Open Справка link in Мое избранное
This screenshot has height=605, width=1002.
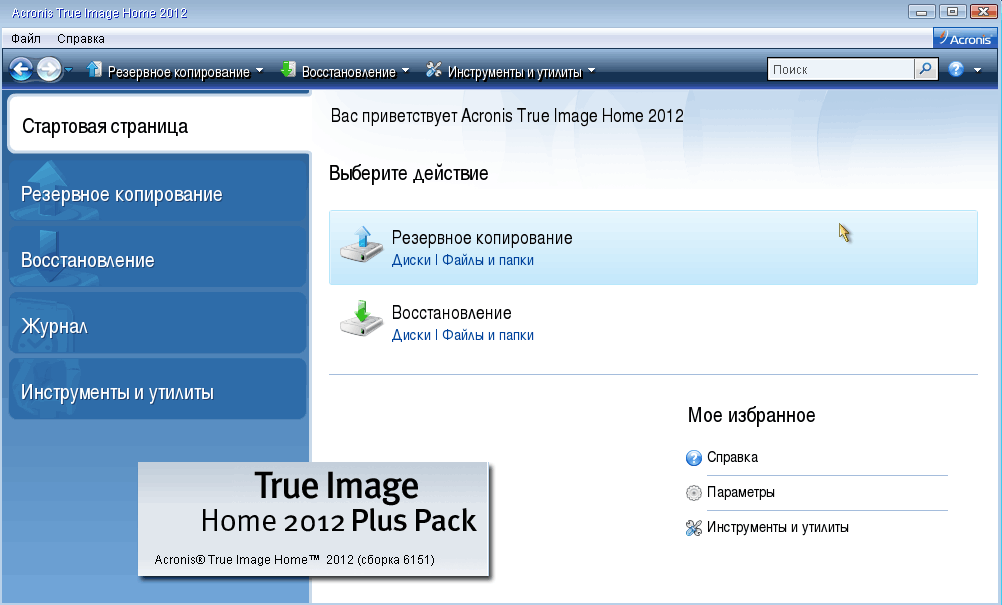click(x=732, y=457)
